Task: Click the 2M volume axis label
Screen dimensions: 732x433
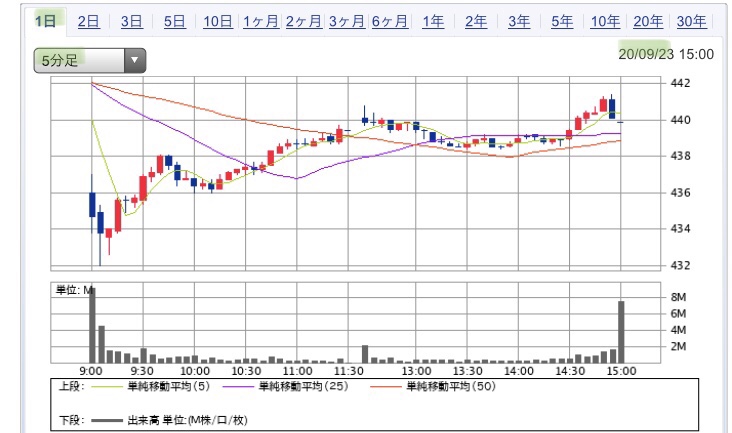Action: pos(678,346)
